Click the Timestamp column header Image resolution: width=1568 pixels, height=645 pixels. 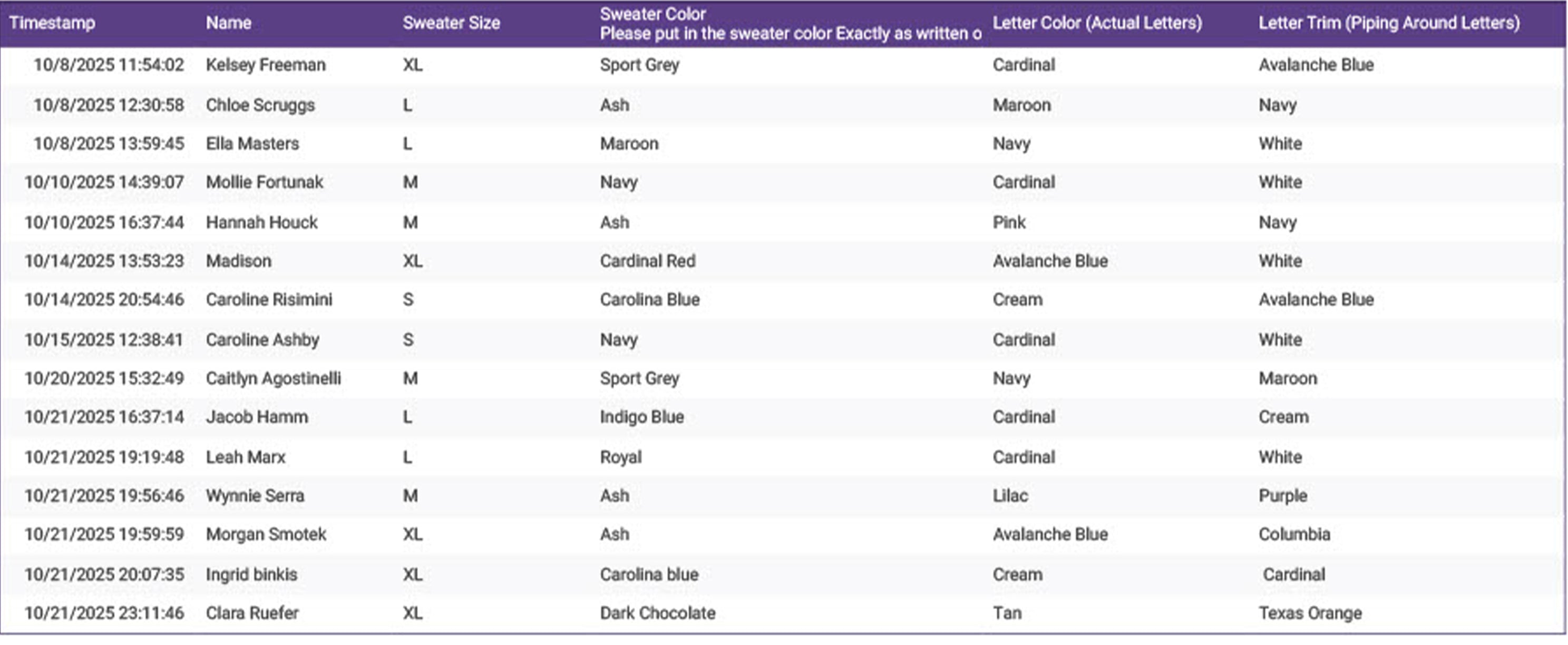(x=52, y=23)
